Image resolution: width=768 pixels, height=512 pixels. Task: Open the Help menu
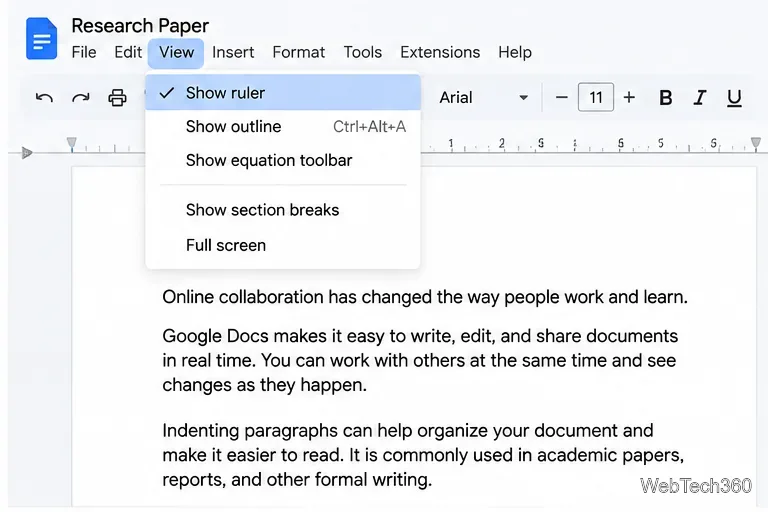tap(515, 52)
